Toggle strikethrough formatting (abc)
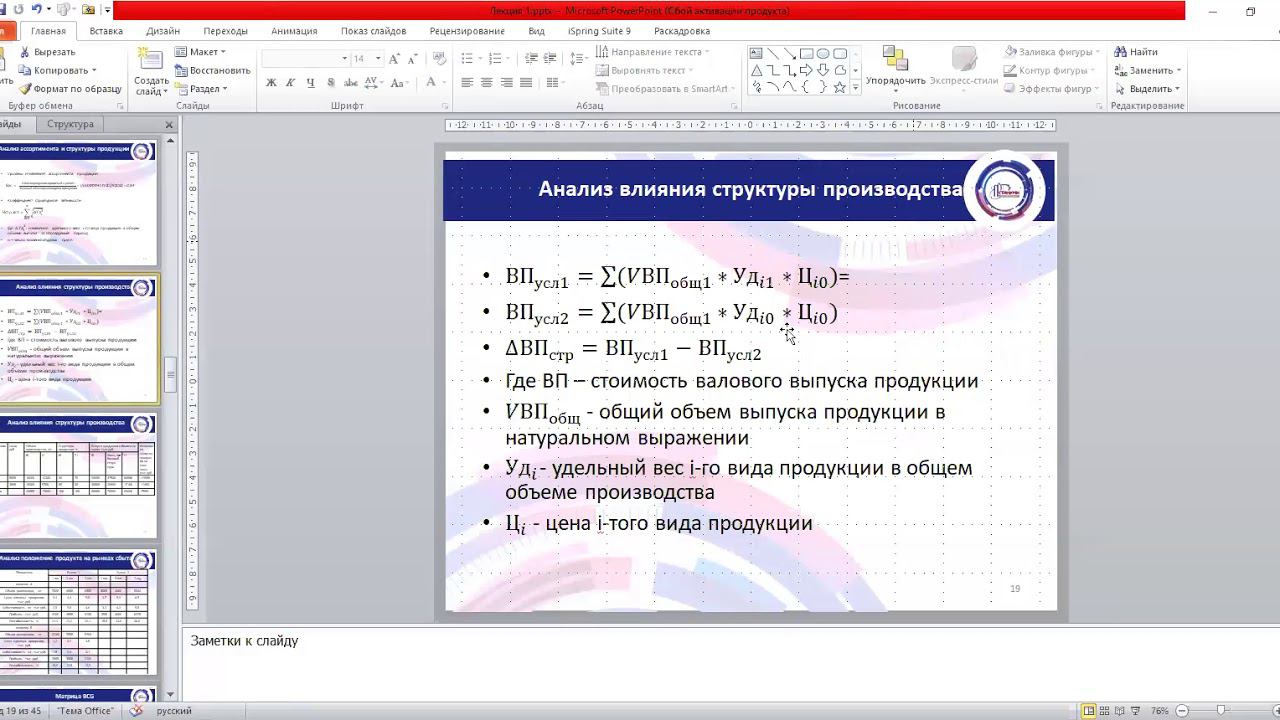1280x720 pixels. 351,83
